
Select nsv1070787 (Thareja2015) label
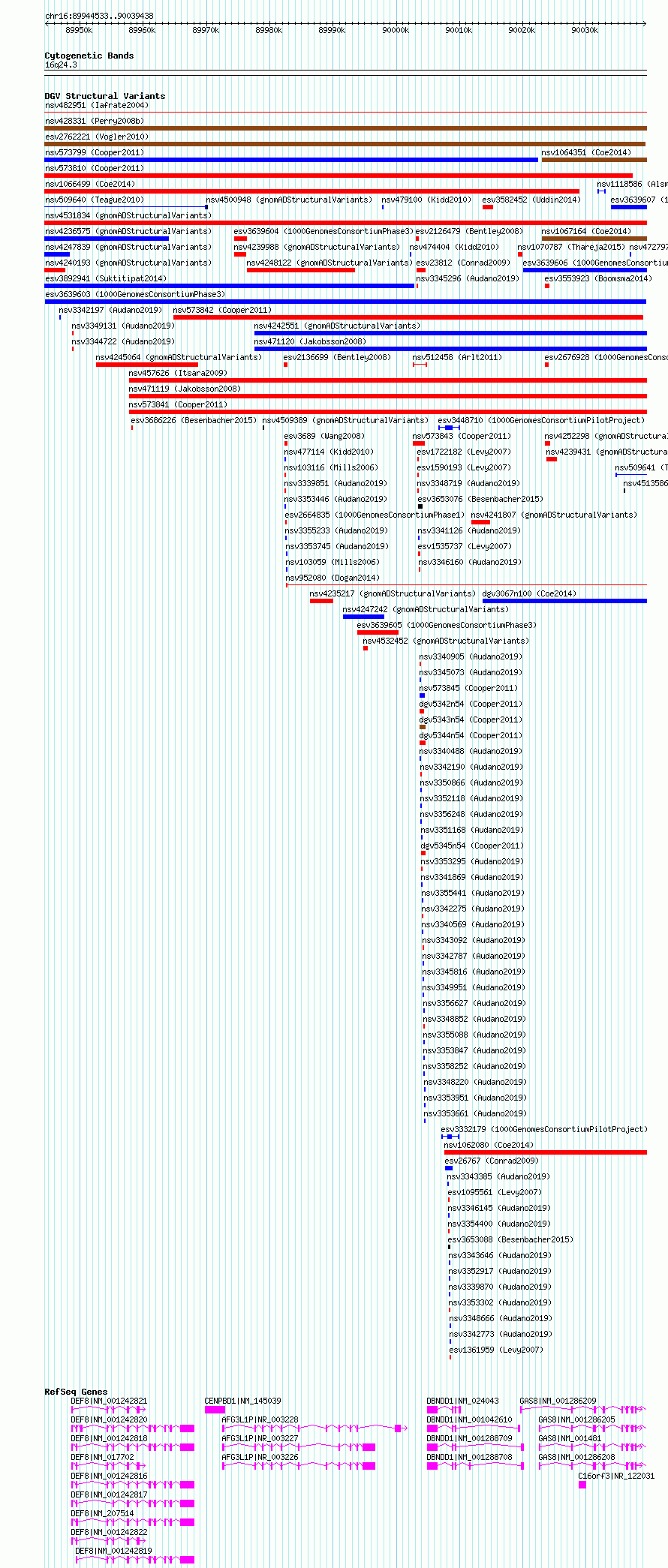coord(571,247)
